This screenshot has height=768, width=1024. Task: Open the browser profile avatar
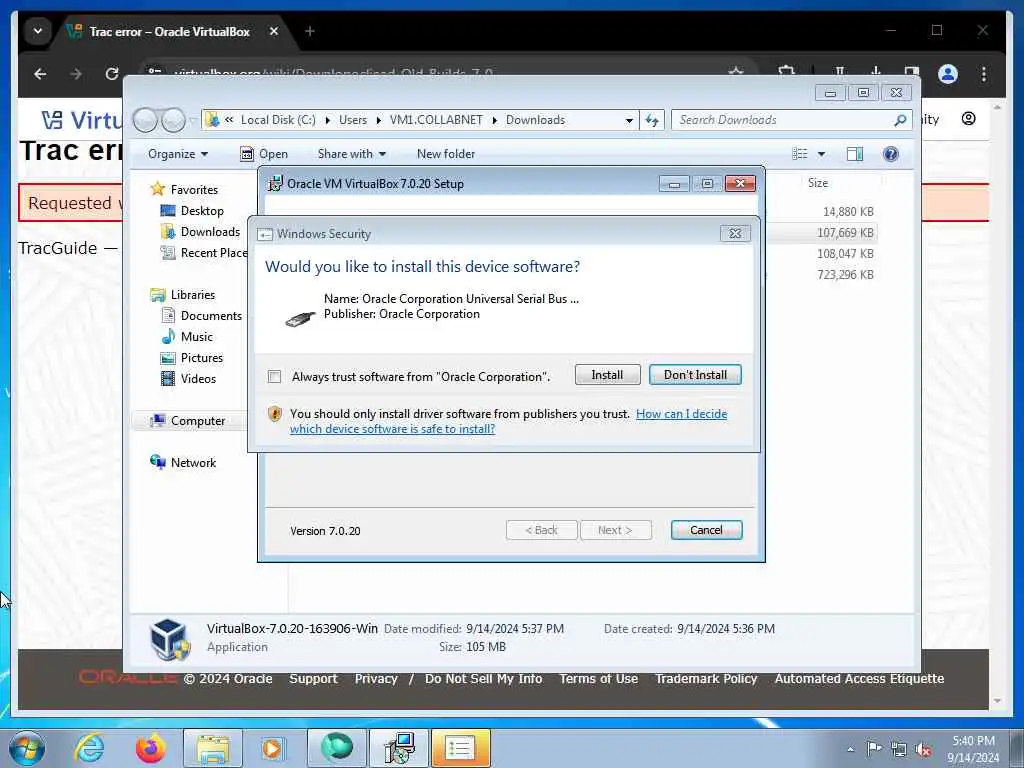click(948, 74)
